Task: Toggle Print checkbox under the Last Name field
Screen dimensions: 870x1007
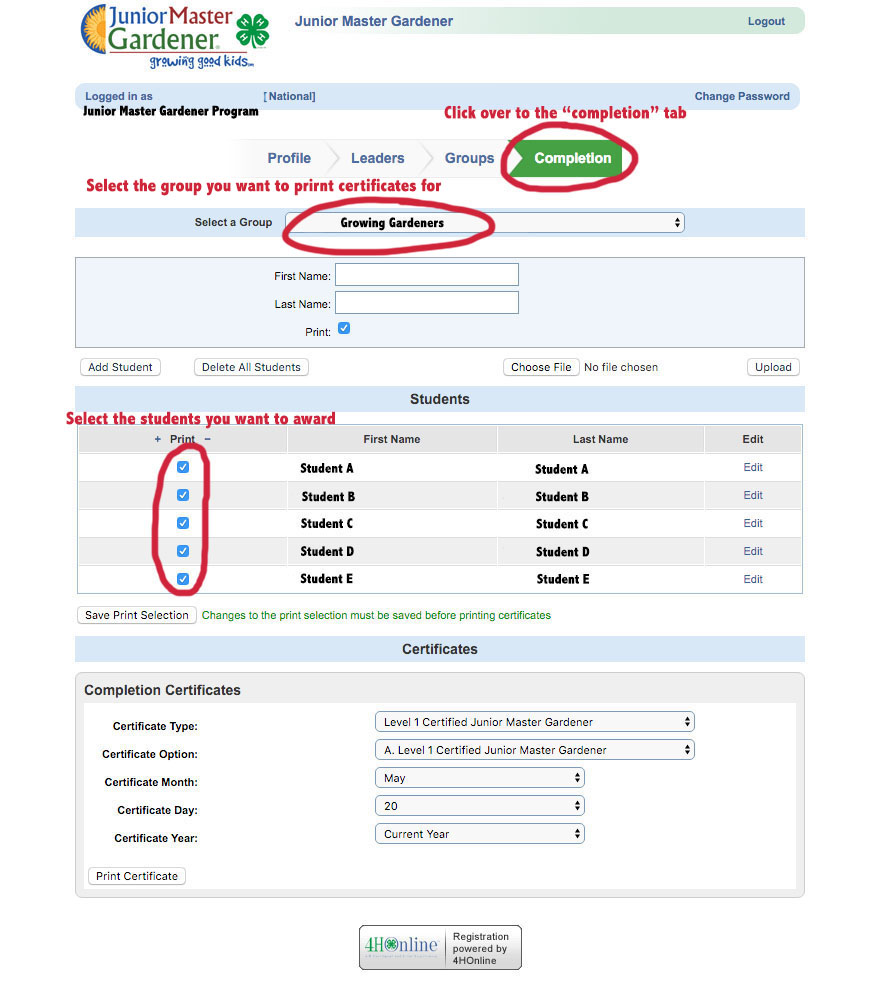Action: click(344, 328)
